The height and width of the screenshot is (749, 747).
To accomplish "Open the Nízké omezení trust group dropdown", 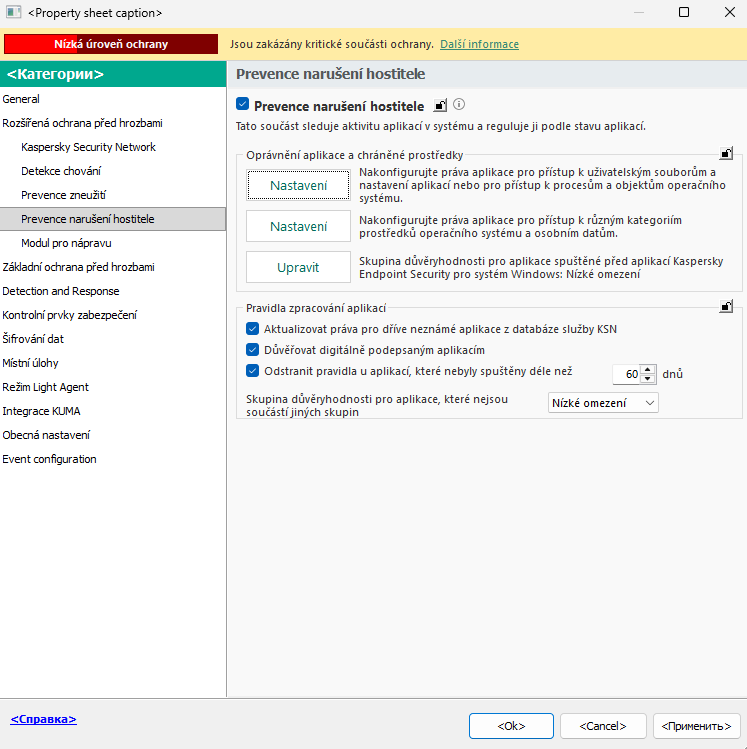I will pos(604,402).
